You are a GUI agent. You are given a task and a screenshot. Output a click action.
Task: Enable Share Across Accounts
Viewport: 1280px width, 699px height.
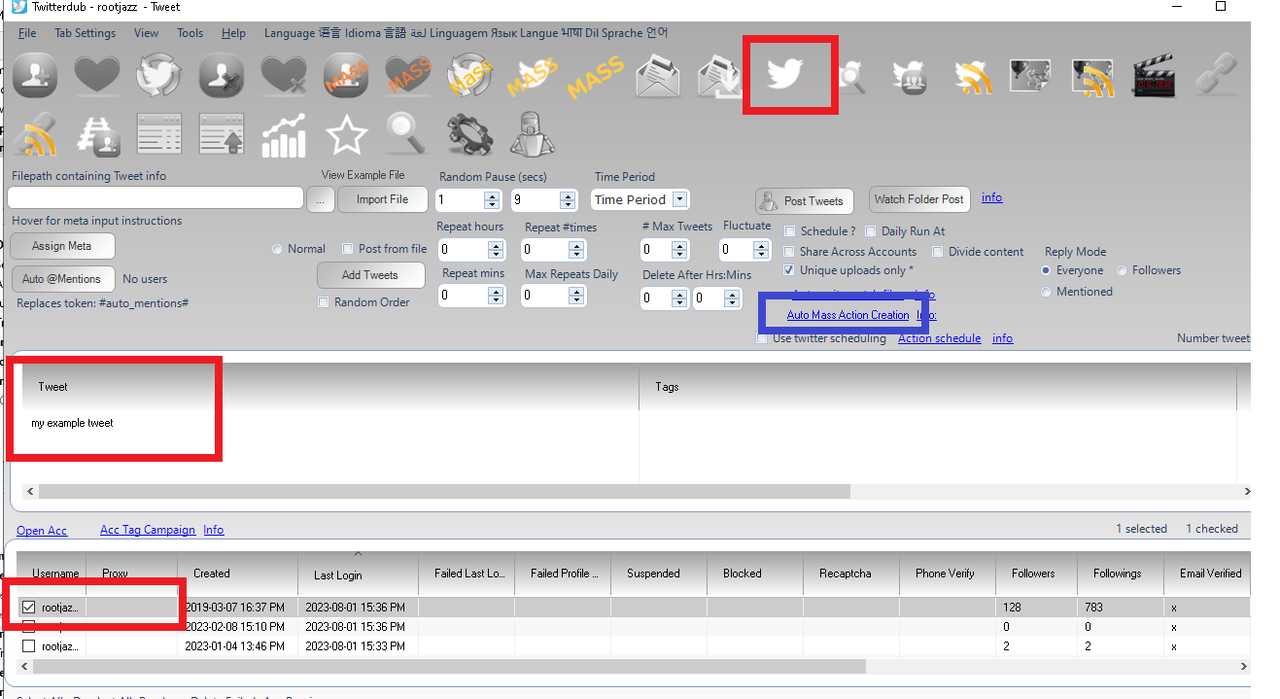(789, 252)
